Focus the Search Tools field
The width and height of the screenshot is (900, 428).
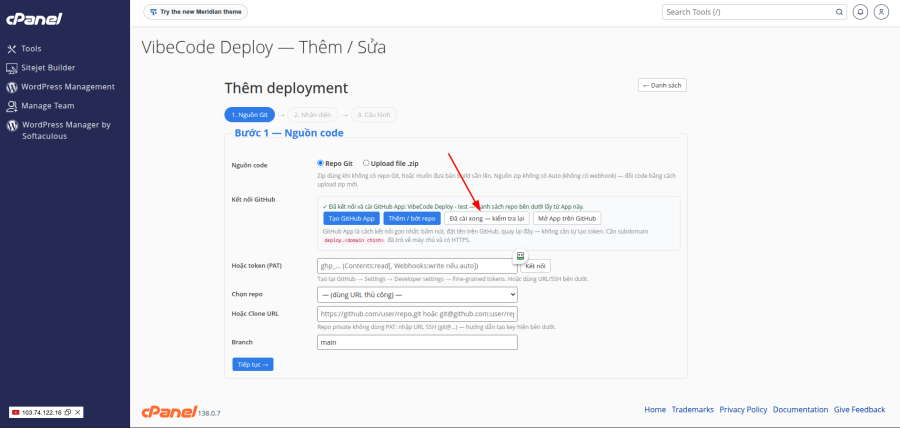click(755, 11)
